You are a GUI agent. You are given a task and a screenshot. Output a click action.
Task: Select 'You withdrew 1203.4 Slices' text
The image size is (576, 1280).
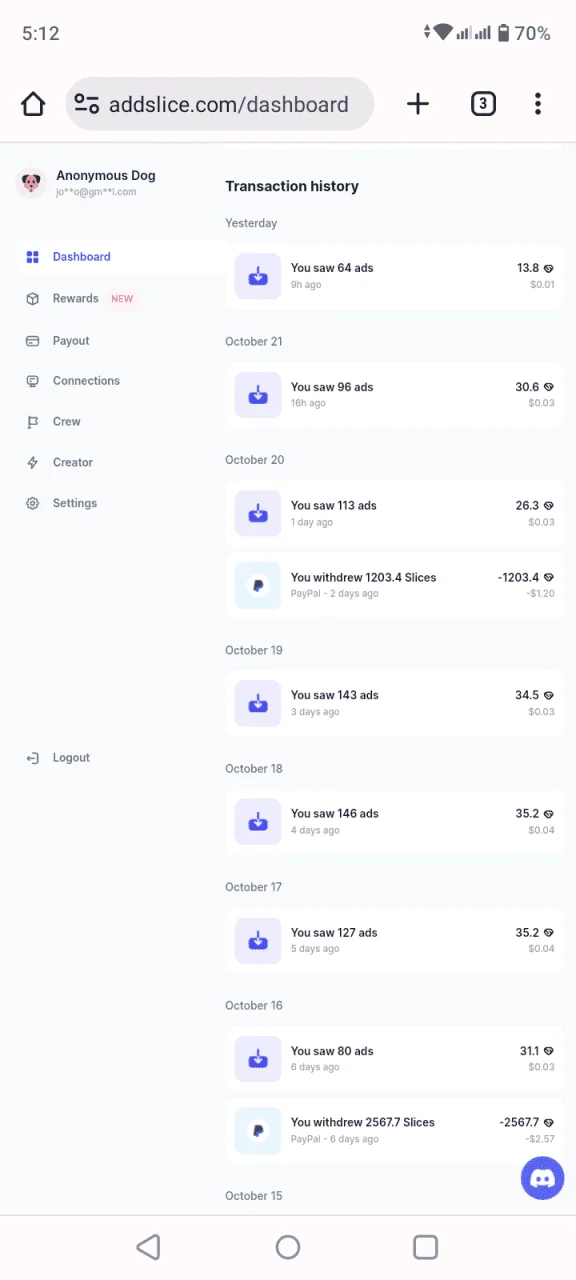364,577
